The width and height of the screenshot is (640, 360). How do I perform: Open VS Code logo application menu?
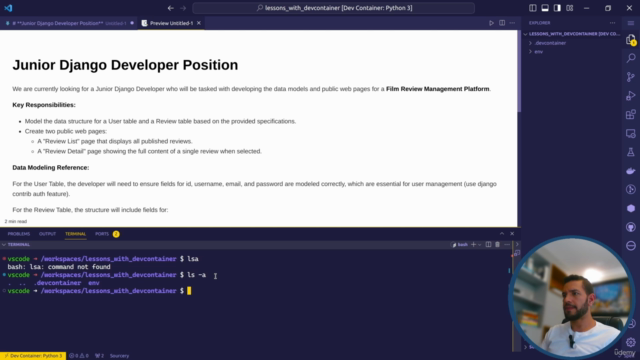pos(8,8)
